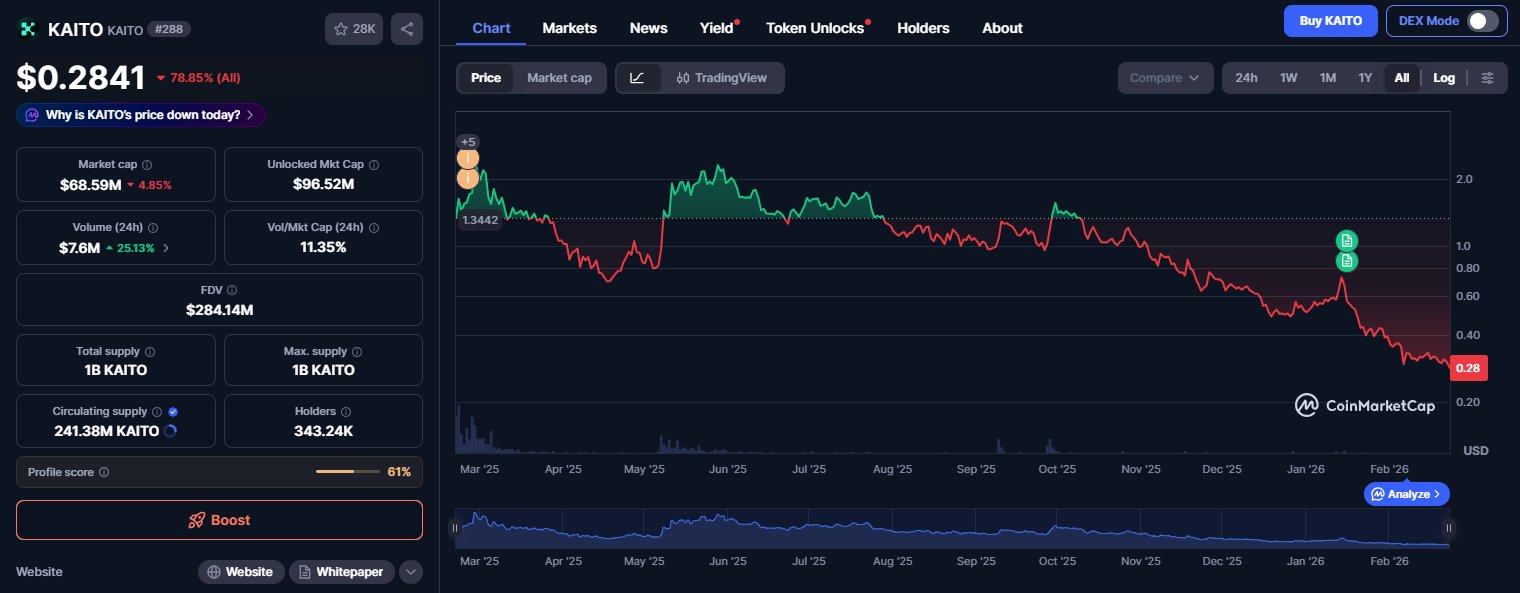This screenshot has height=593, width=1520.
Task: Add KAITO to watchlist with star button
Action: [x=353, y=29]
